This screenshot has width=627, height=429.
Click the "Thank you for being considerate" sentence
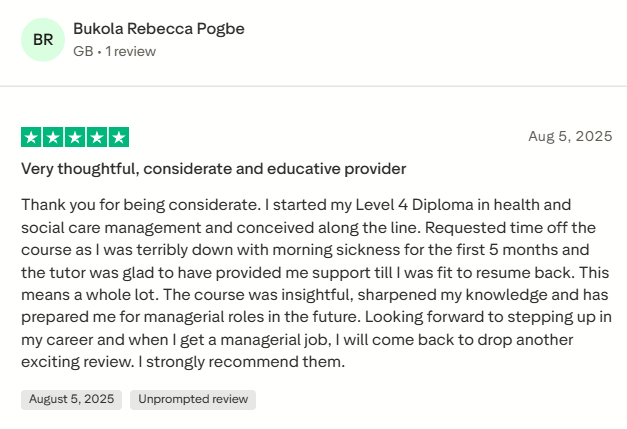click(x=139, y=204)
